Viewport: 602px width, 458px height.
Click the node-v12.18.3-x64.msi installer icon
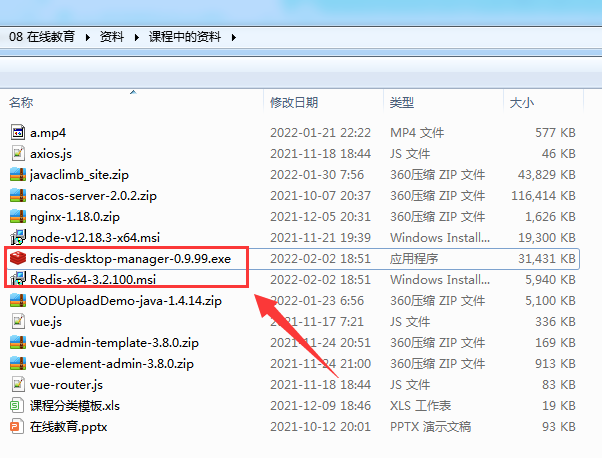[x=18, y=238]
